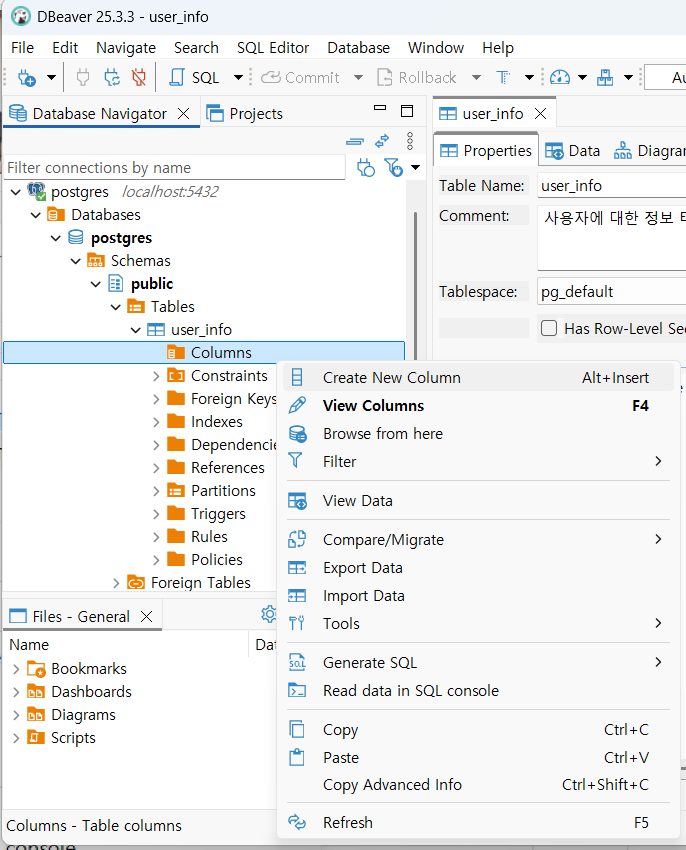Click the Collapse All navigator icon
Image resolution: width=686 pixels, height=850 pixels.
(x=355, y=141)
